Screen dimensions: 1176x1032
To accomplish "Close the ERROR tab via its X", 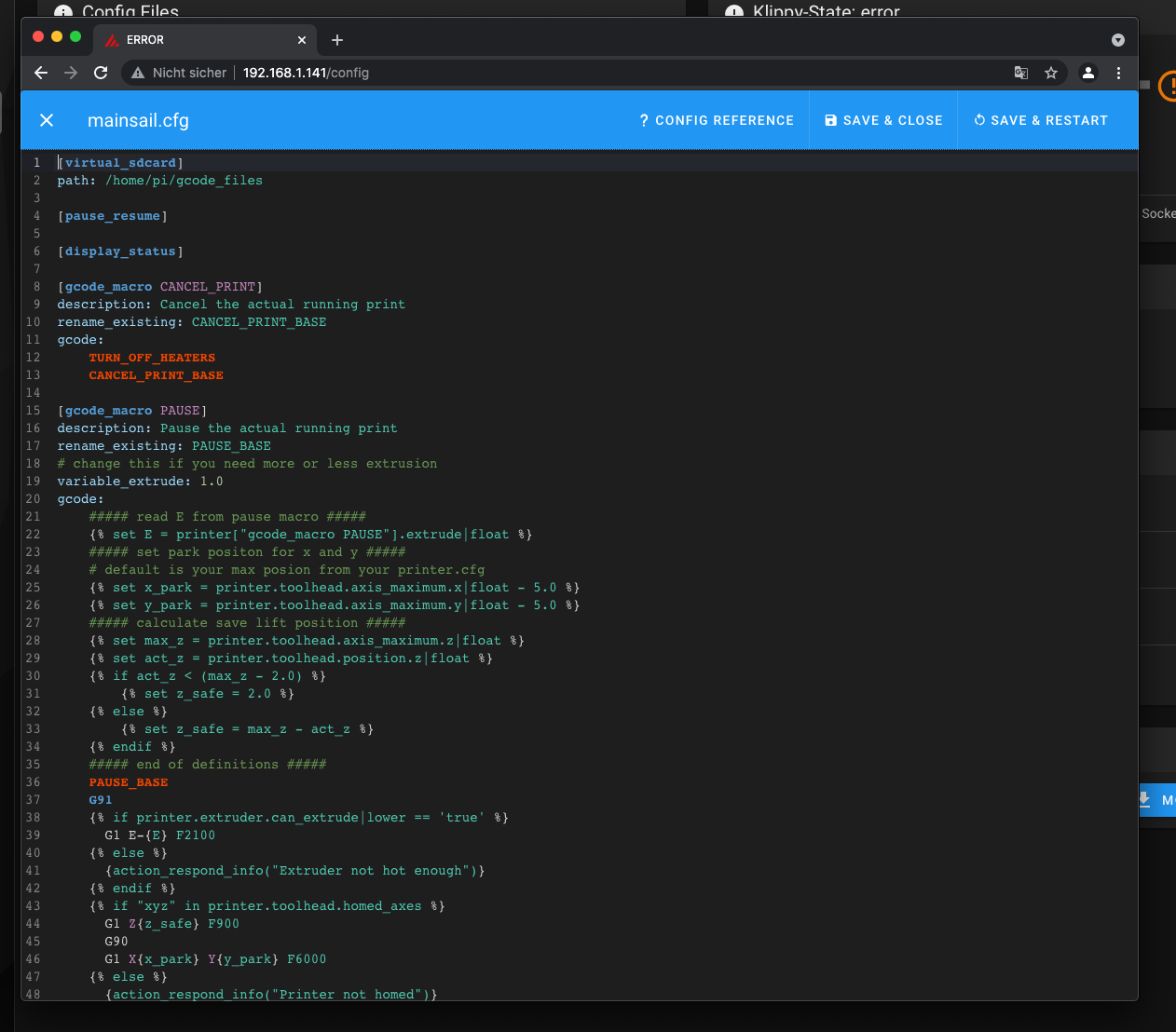I will 302,40.
